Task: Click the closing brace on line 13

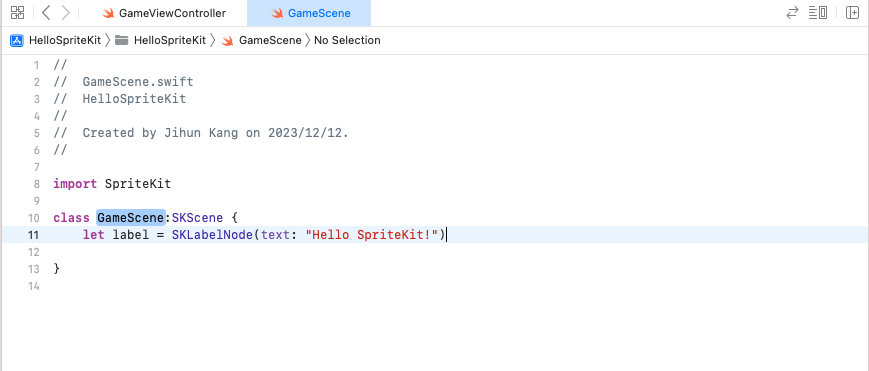Action: (x=57, y=269)
